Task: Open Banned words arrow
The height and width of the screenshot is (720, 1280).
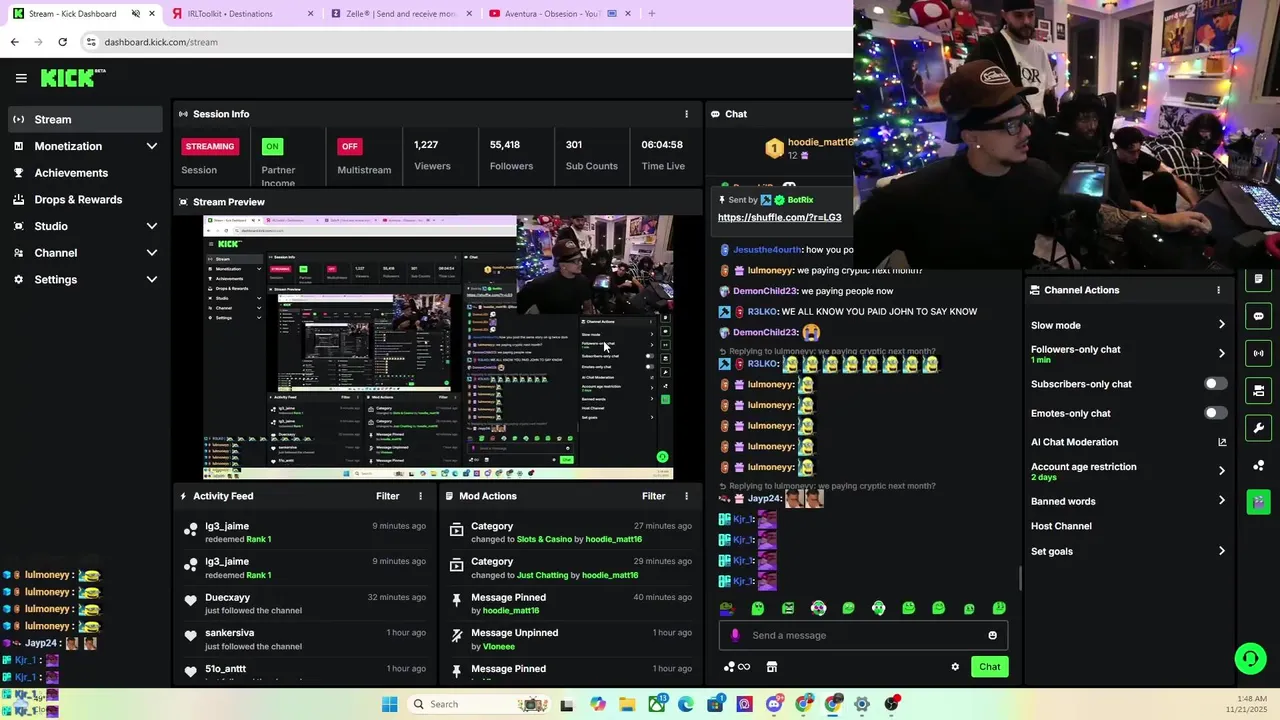Action: [1222, 501]
